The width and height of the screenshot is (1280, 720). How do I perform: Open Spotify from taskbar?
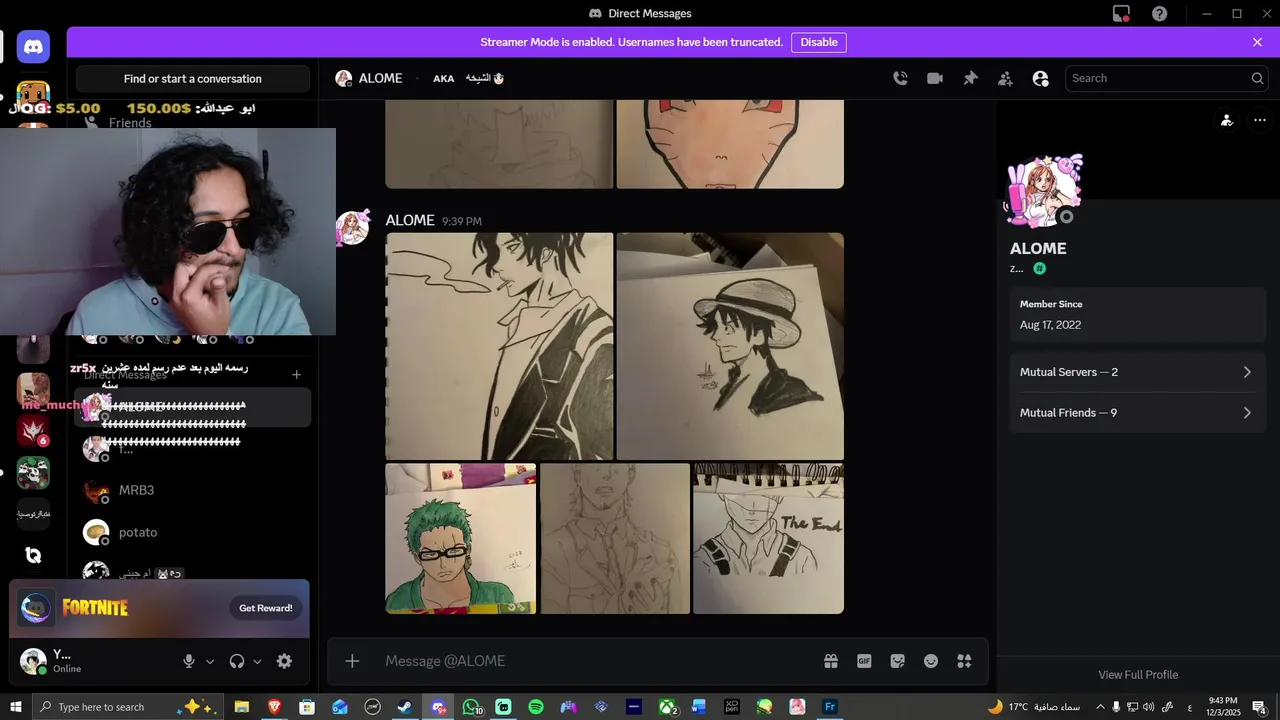pyautogui.click(x=536, y=707)
